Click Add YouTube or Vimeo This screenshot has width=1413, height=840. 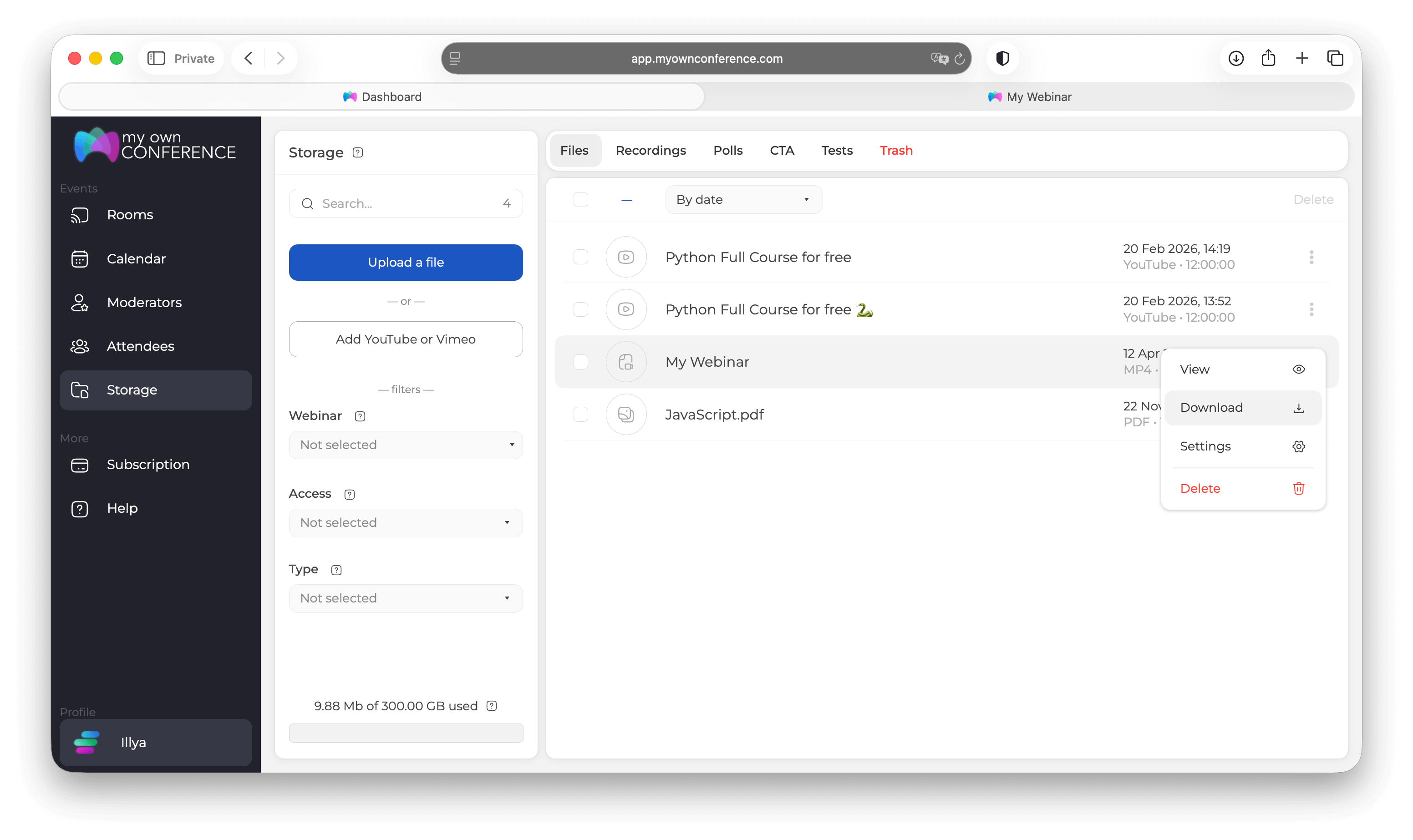[405, 339]
